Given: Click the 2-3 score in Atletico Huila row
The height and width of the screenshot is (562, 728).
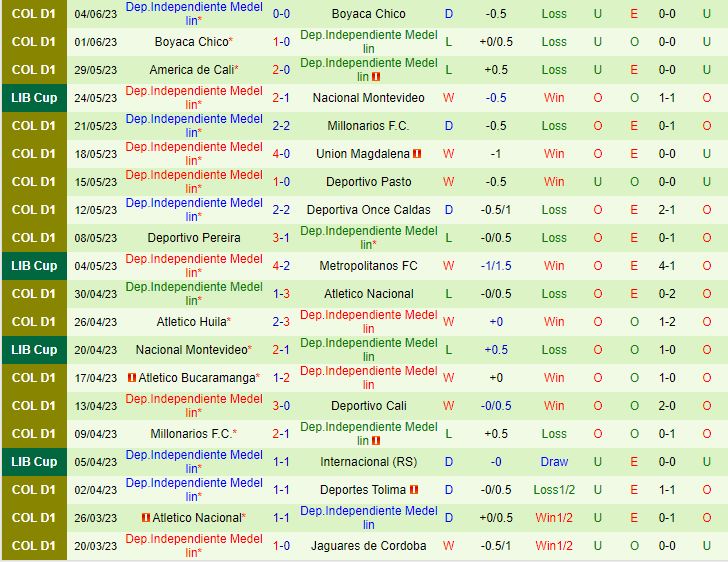Looking at the screenshot, I should click(x=281, y=322).
